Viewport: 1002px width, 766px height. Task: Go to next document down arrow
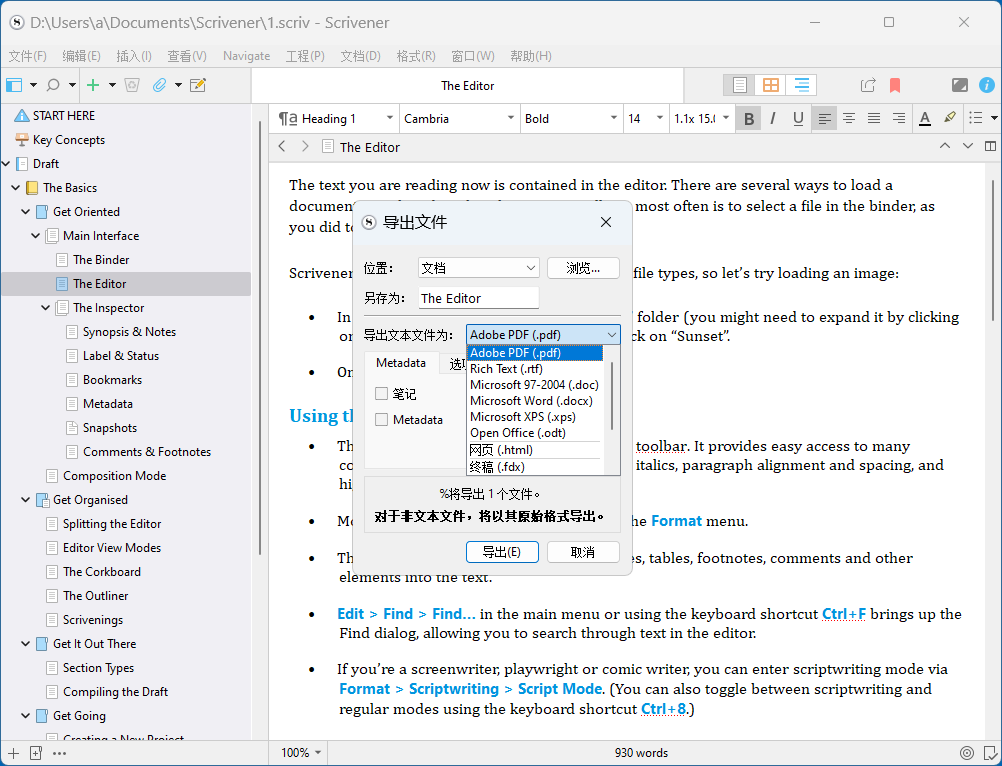click(967, 146)
